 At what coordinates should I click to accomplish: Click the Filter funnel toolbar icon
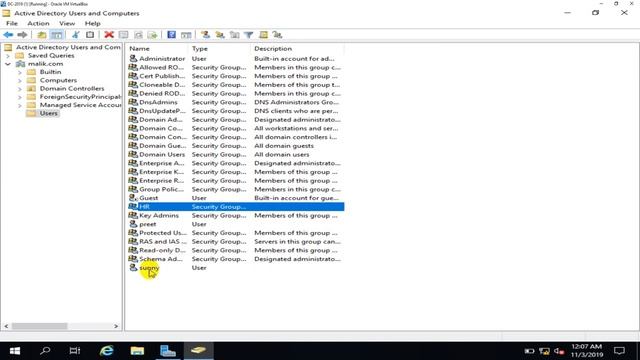click(x=249, y=35)
